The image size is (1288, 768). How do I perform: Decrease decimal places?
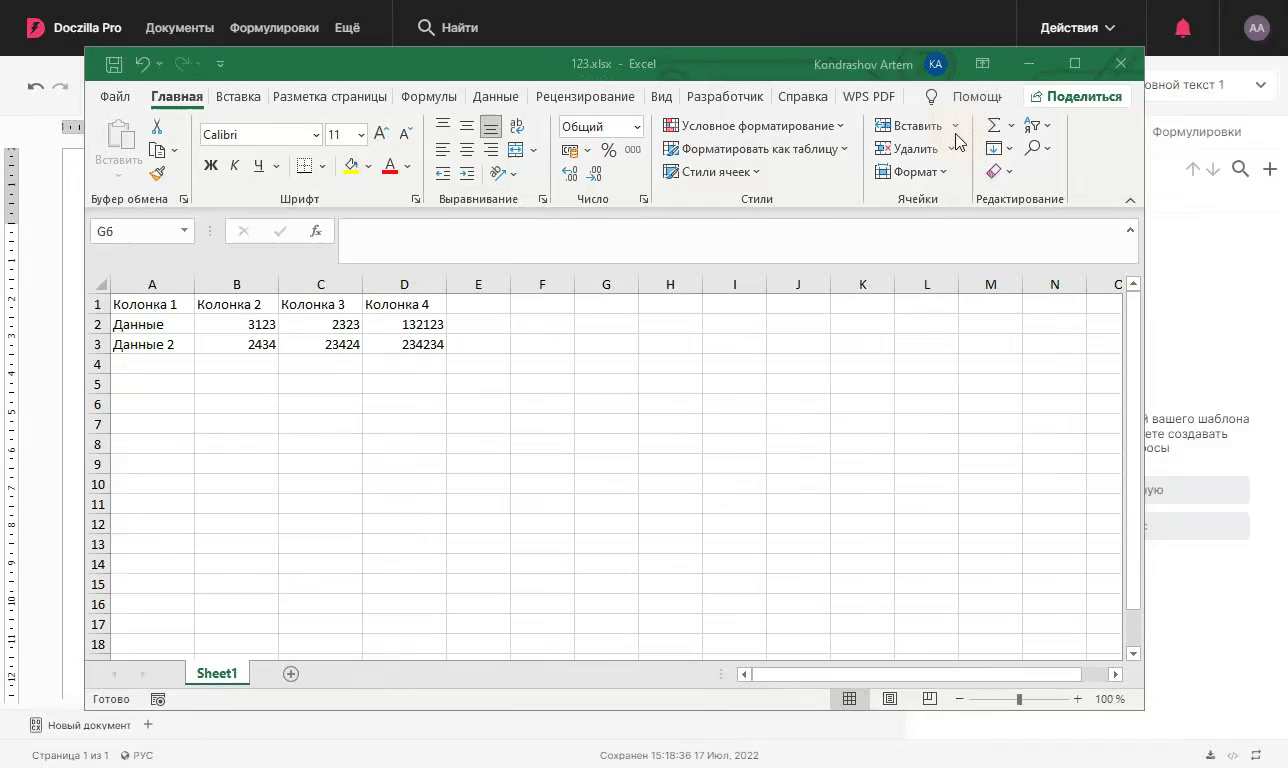coord(594,173)
